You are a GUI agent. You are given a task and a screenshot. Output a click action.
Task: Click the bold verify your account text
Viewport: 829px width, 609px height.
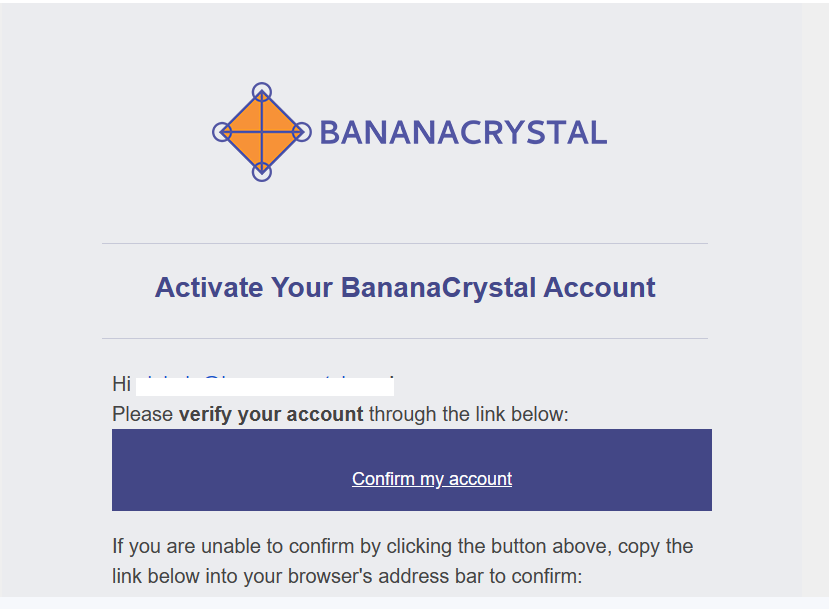tap(271, 414)
